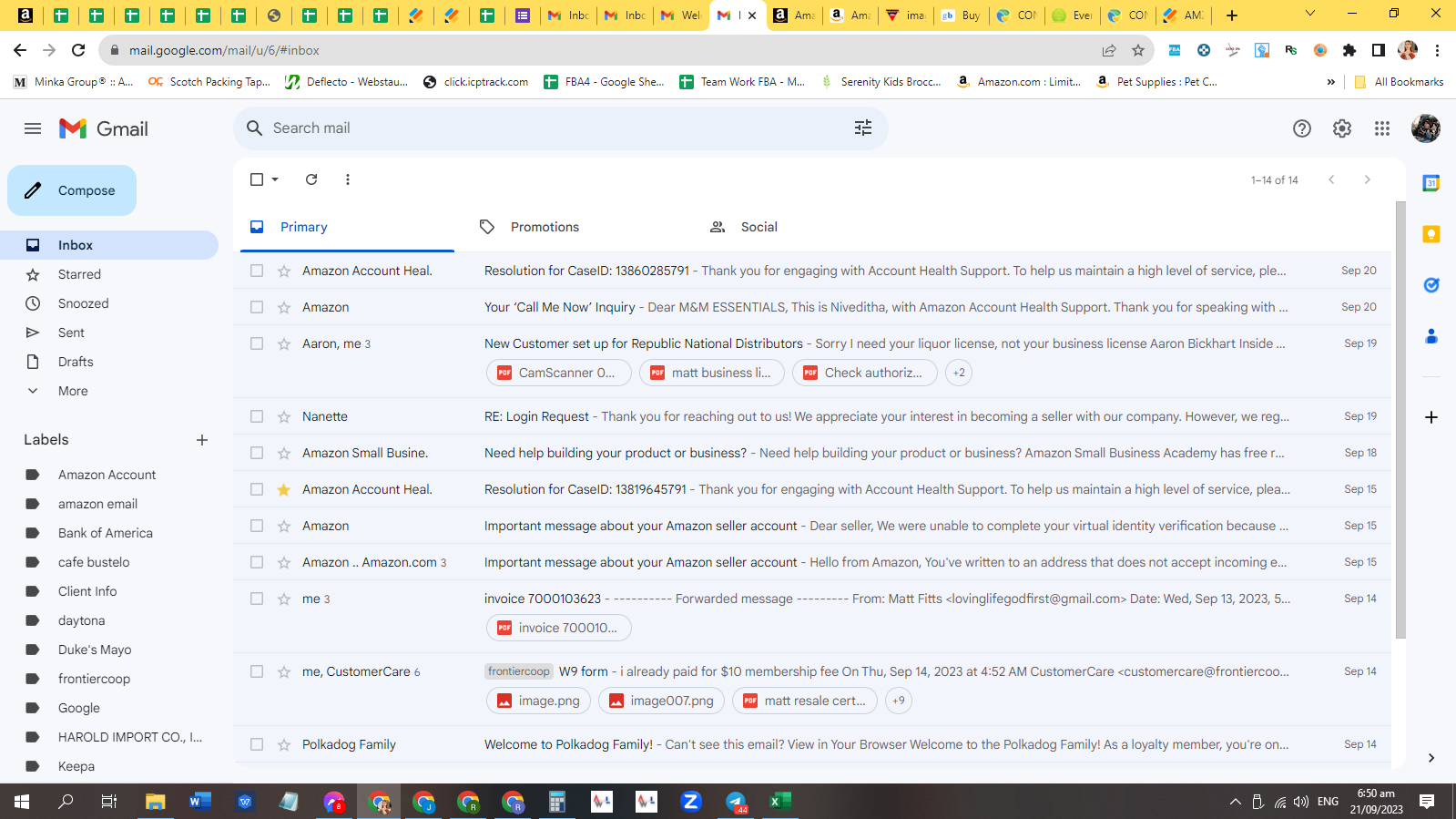
Task: Click the inbox vertical scrollbar
Action: (1400, 419)
